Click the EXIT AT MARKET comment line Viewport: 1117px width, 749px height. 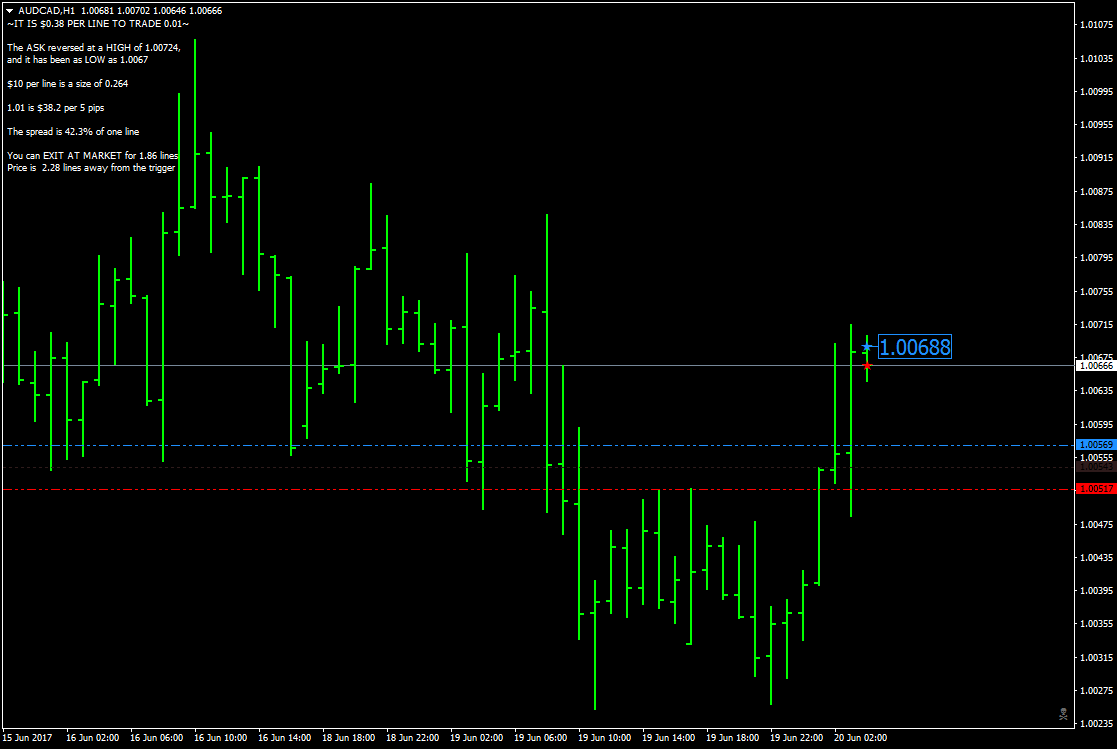(x=92, y=155)
